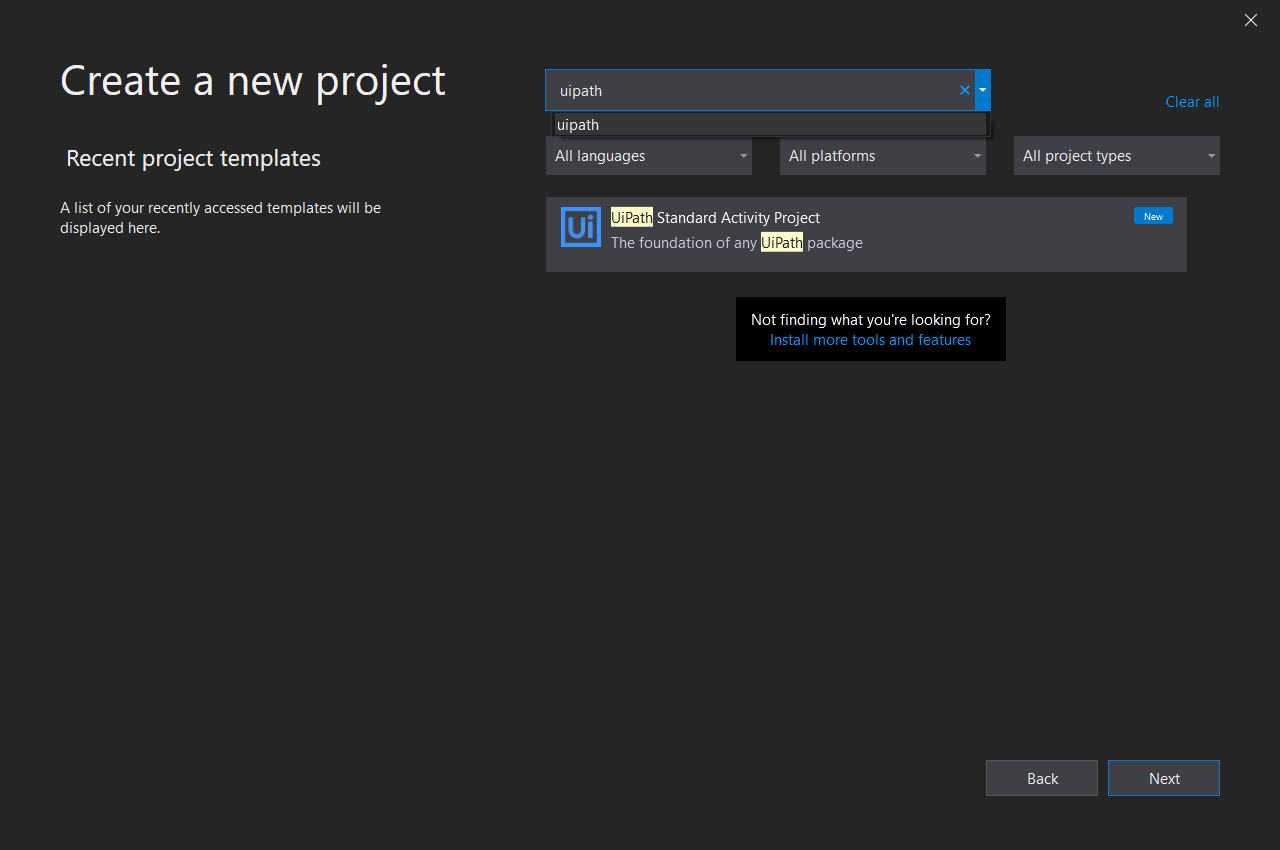Select the 'uipath' search suggestion
Image resolution: width=1280 pixels, height=850 pixels.
click(770, 125)
